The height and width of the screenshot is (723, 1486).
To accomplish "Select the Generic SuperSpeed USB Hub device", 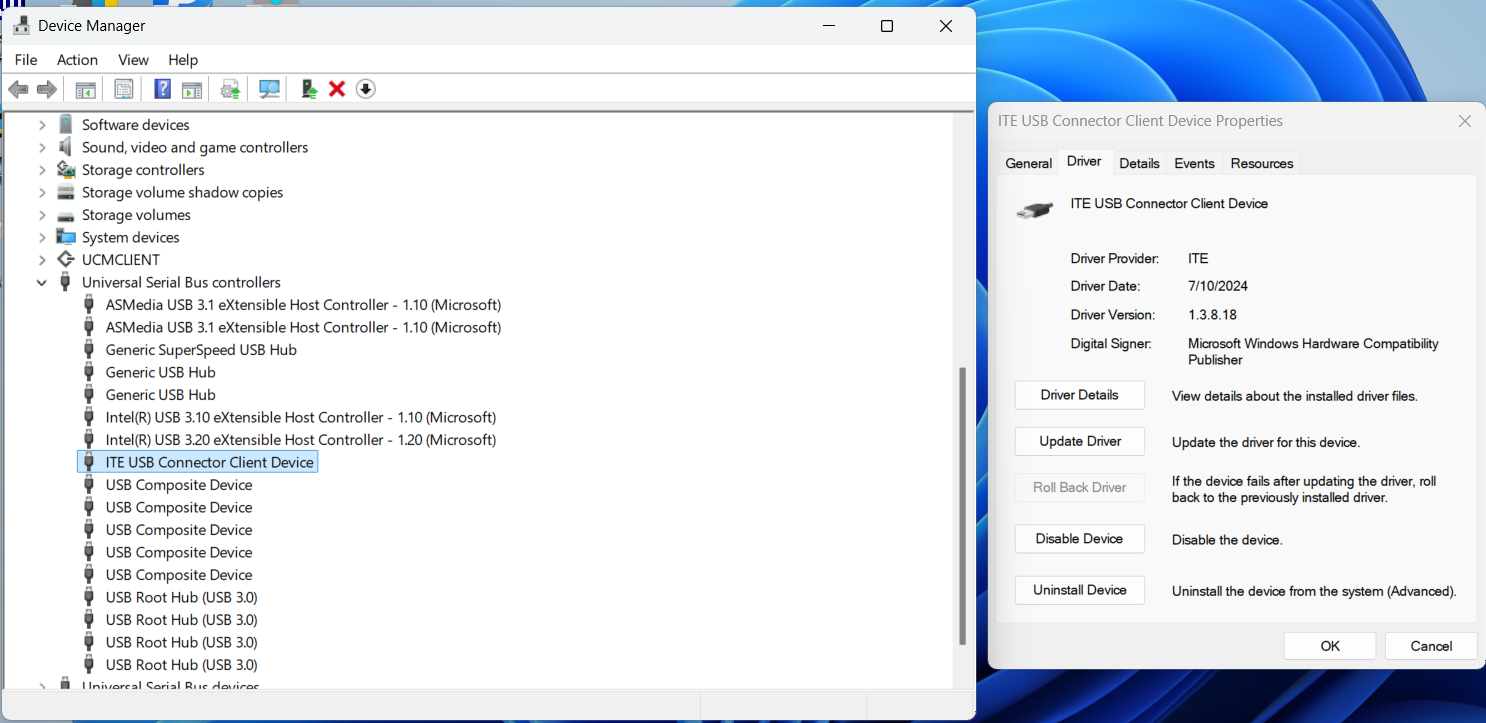I will point(200,350).
